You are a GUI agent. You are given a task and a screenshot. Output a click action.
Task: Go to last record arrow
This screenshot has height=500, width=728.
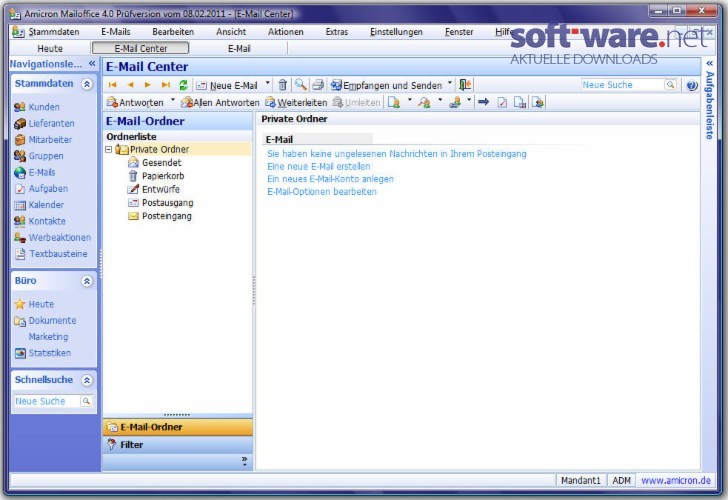166,85
